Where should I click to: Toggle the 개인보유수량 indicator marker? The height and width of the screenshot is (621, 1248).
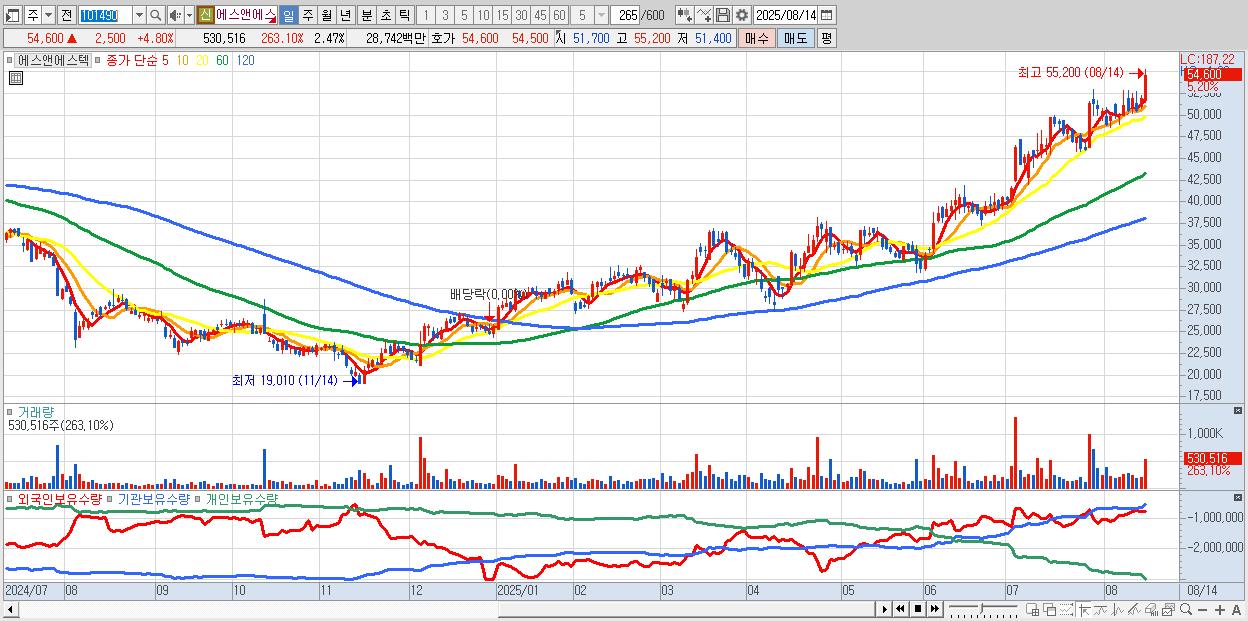click(x=199, y=498)
